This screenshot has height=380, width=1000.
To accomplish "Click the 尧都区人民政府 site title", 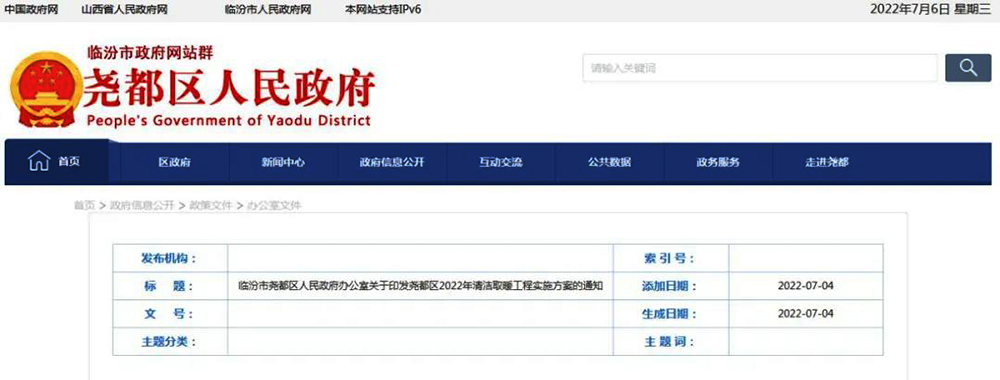I will (230, 88).
